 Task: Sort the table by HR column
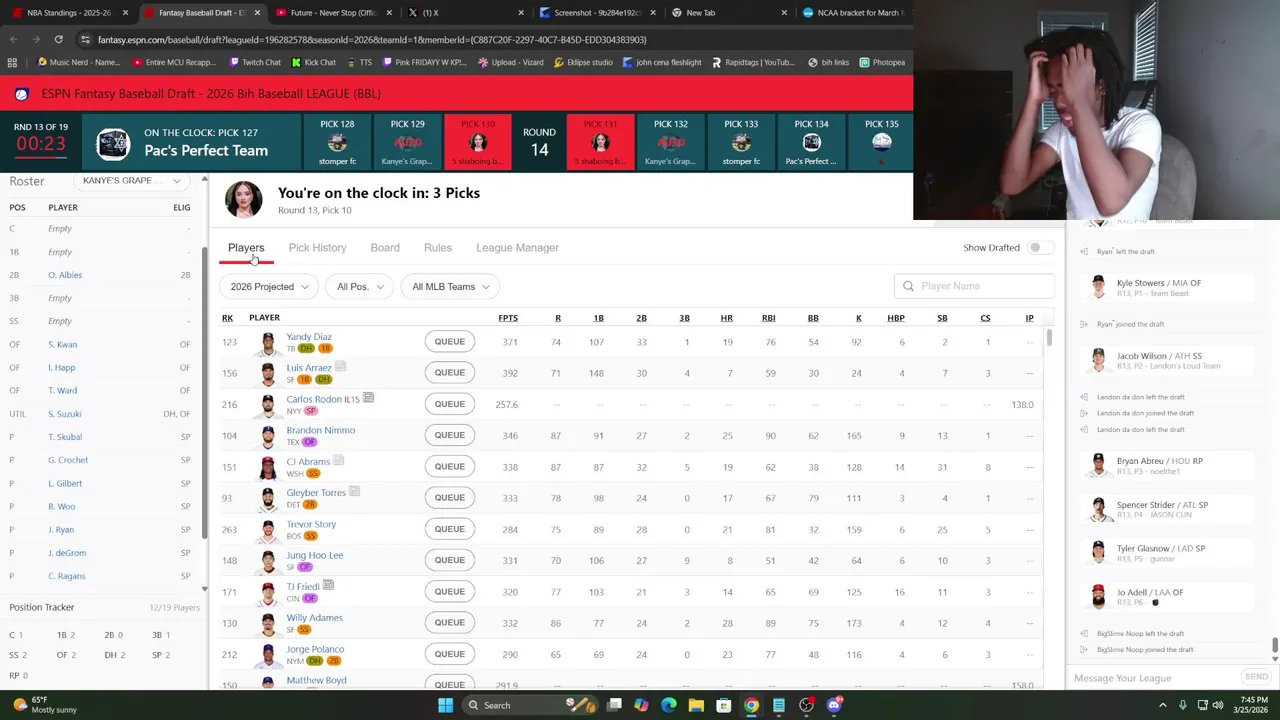(x=727, y=318)
